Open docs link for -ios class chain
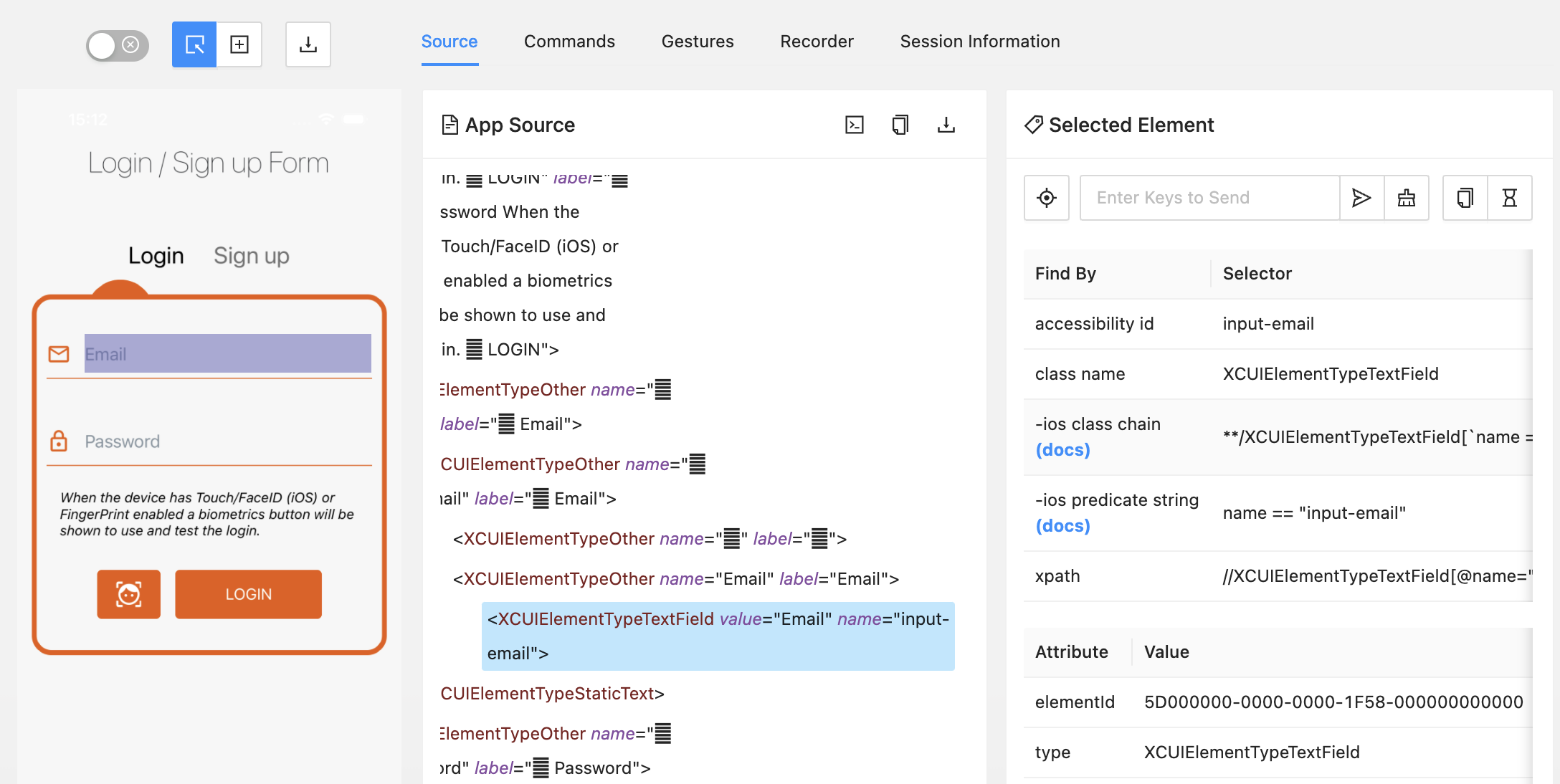 1062,450
